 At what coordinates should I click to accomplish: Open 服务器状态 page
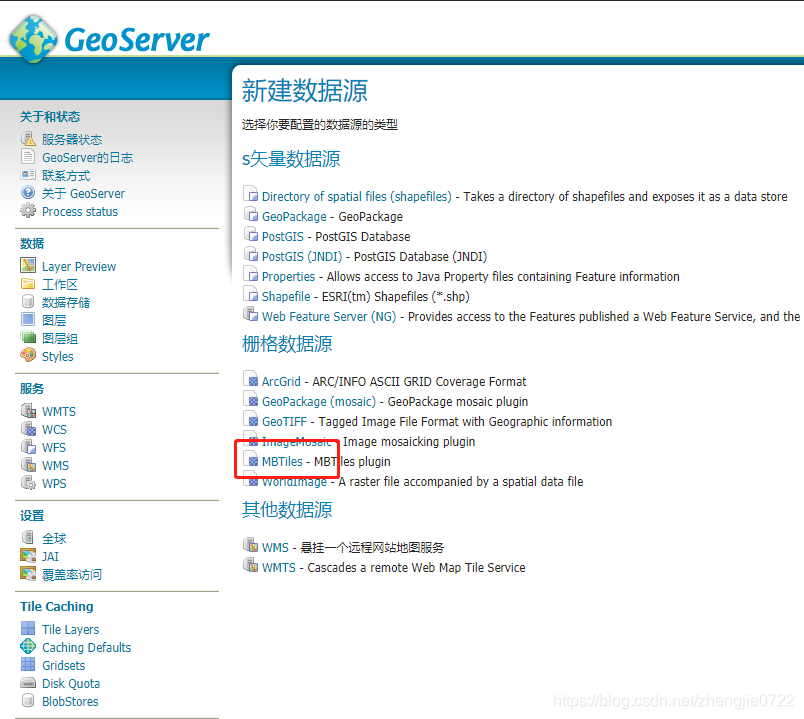tap(72, 139)
